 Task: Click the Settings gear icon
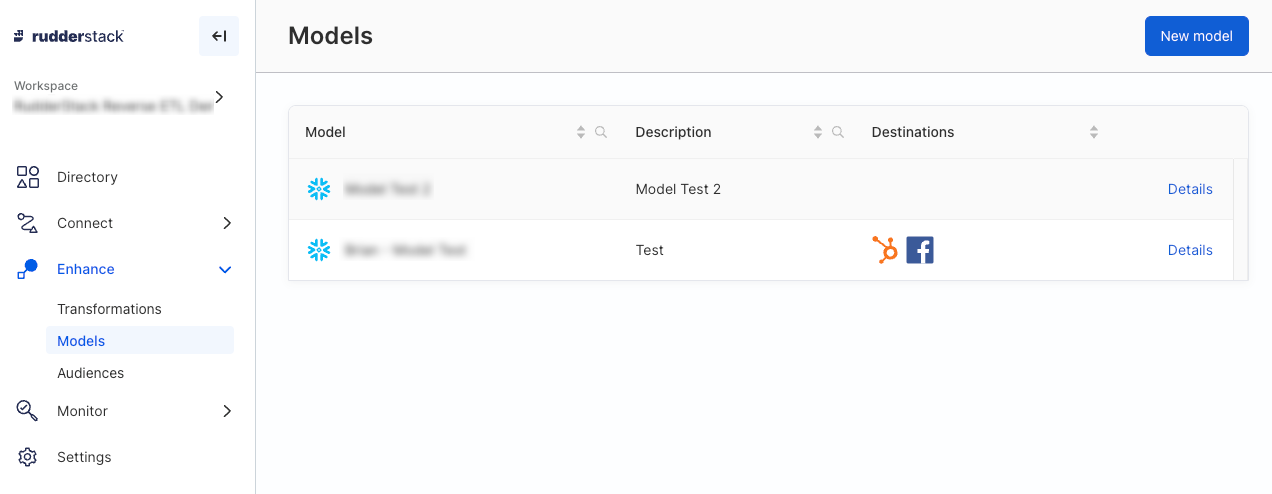pyautogui.click(x=28, y=457)
